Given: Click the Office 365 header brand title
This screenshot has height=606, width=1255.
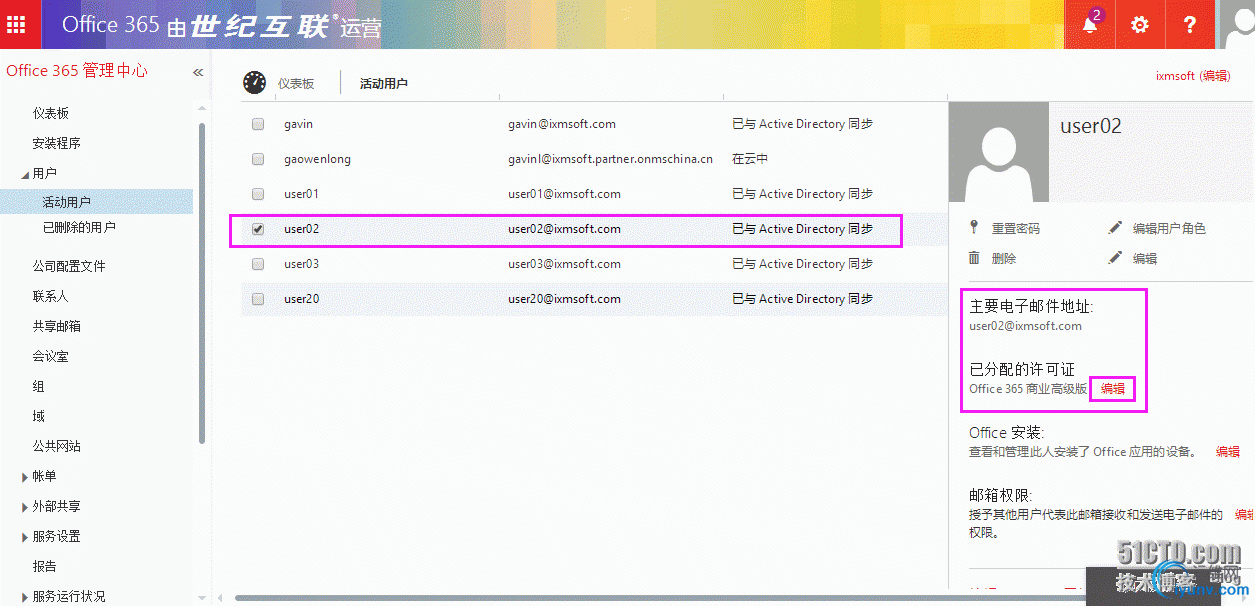Looking at the screenshot, I should [x=222, y=25].
